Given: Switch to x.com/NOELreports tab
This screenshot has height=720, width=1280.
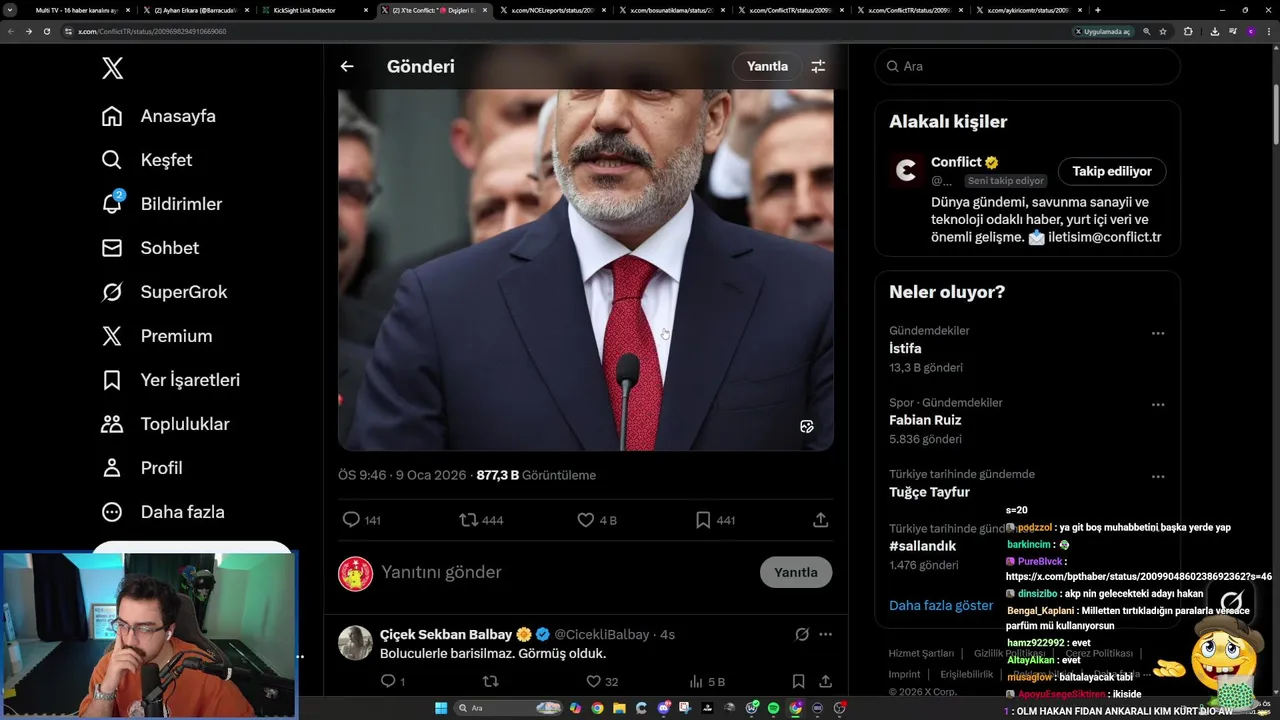Looking at the screenshot, I should click(554, 10).
